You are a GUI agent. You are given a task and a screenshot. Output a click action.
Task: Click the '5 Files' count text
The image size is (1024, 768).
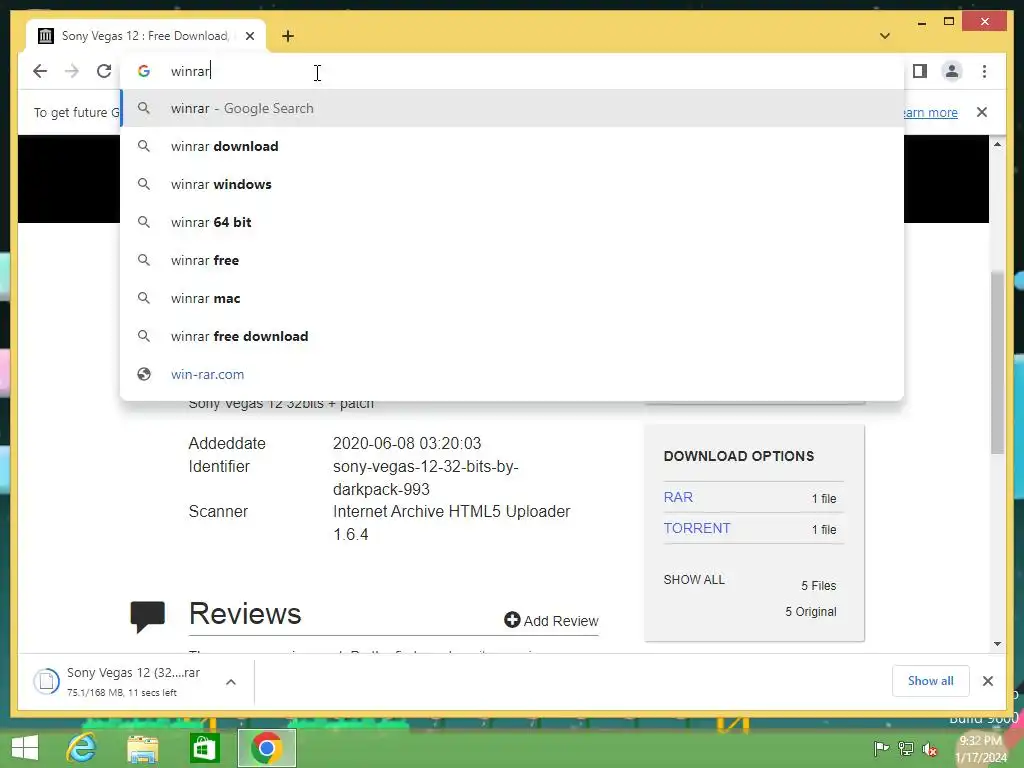tap(818, 586)
